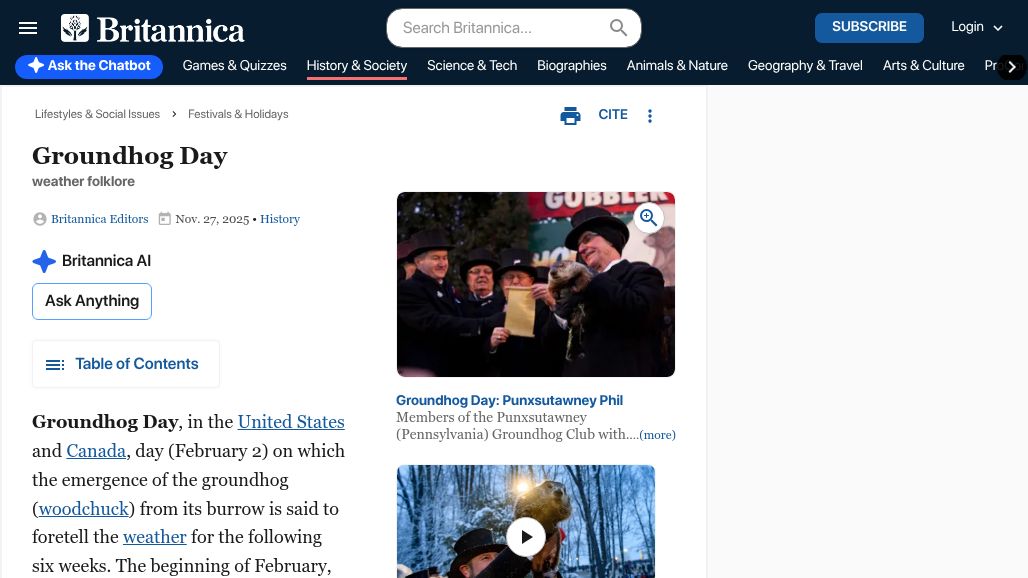
Task: Click the Britannica AI sparkle icon
Action: [44, 261]
